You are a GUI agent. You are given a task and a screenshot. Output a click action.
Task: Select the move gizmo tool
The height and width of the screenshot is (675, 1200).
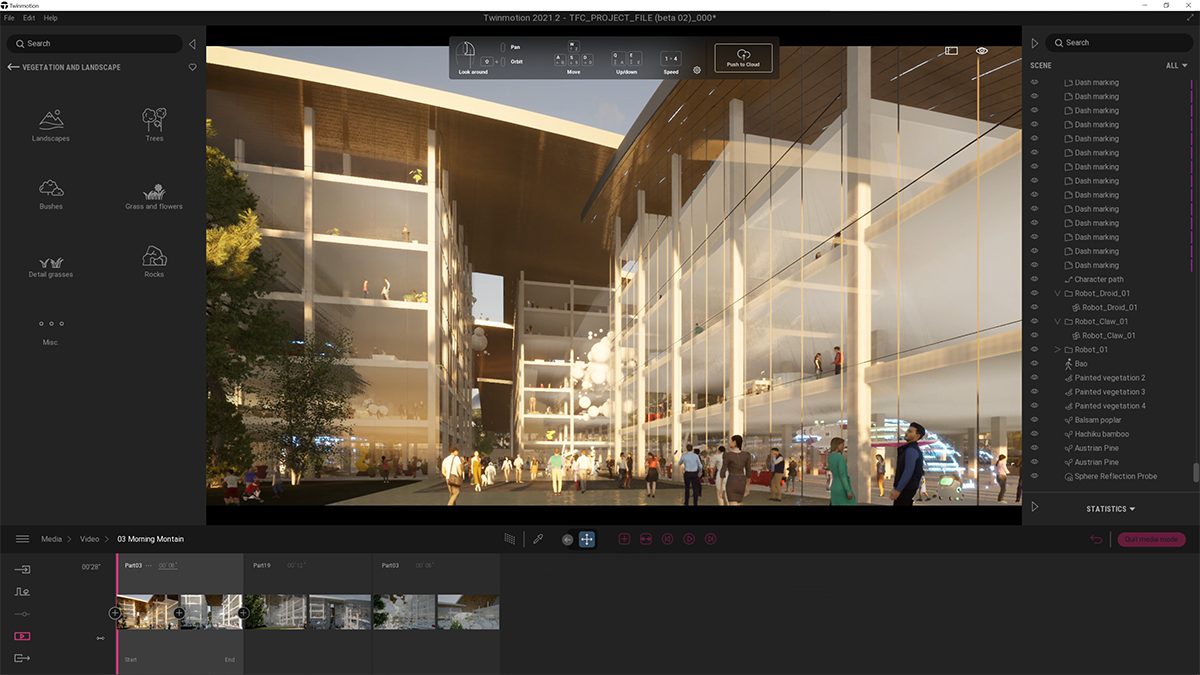coord(587,539)
